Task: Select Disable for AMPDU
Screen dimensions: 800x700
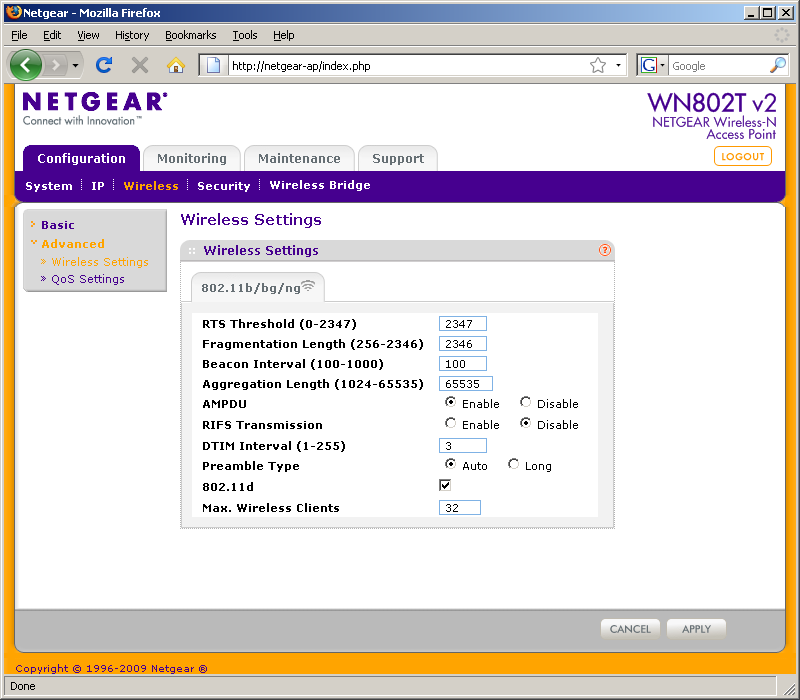Action: [525, 402]
